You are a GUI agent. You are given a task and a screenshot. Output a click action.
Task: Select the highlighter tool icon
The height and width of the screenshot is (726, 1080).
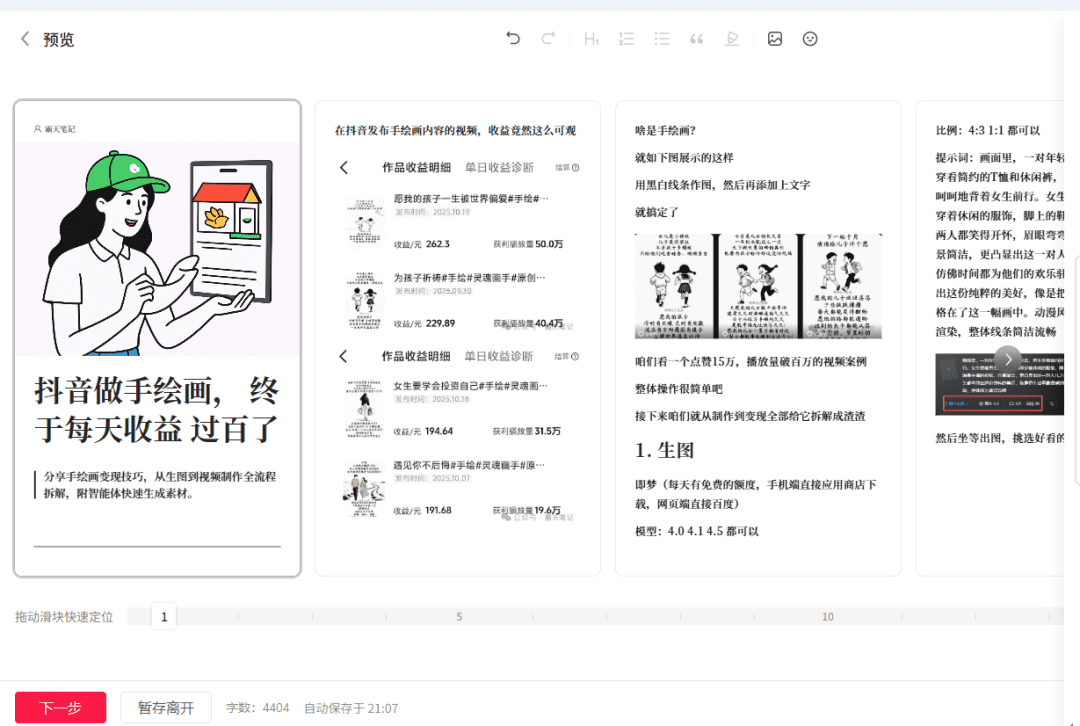[x=732, y=39]
